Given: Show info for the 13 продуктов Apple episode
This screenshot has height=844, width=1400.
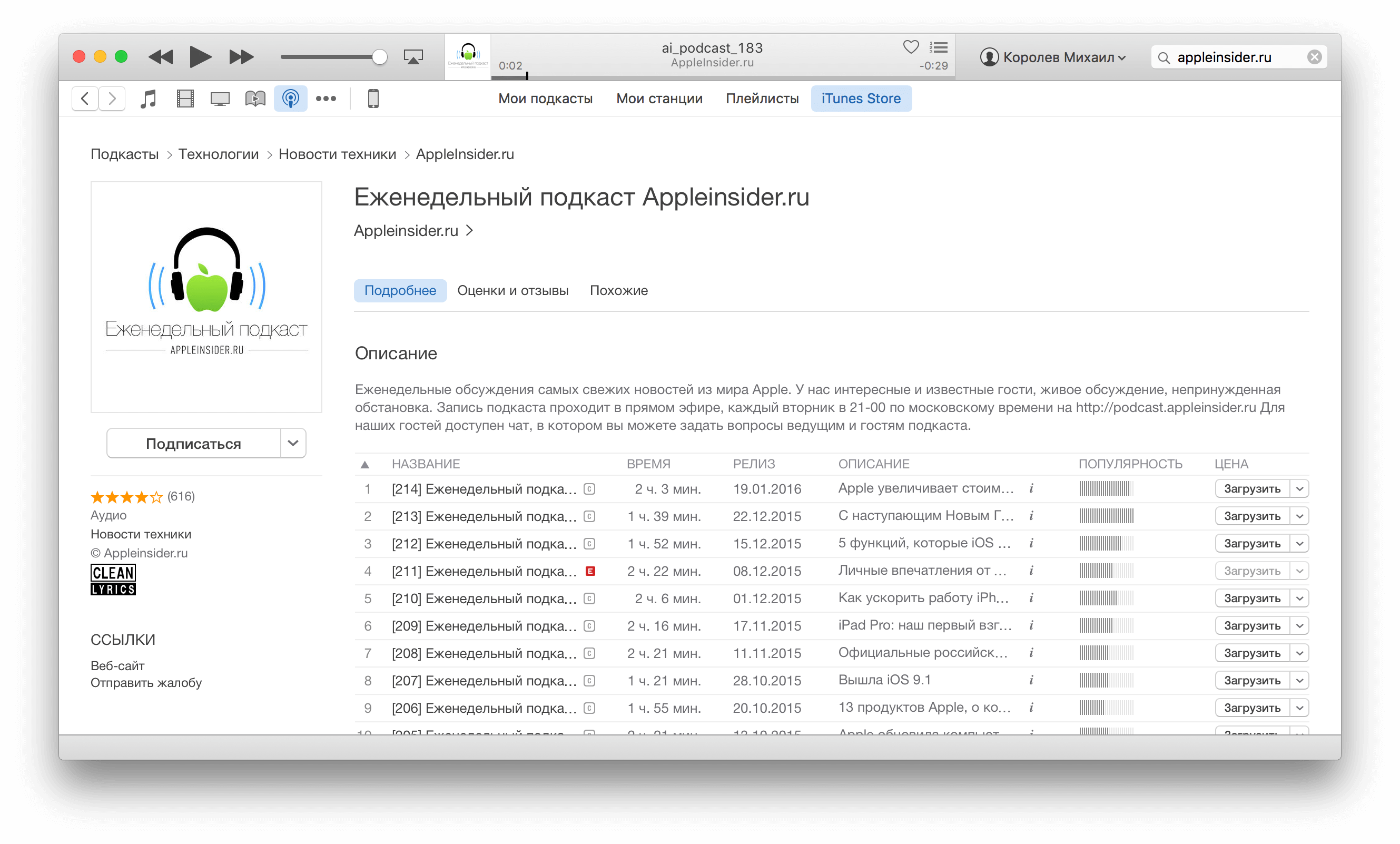Looking at the screenshot, I should pos(1031,707).
